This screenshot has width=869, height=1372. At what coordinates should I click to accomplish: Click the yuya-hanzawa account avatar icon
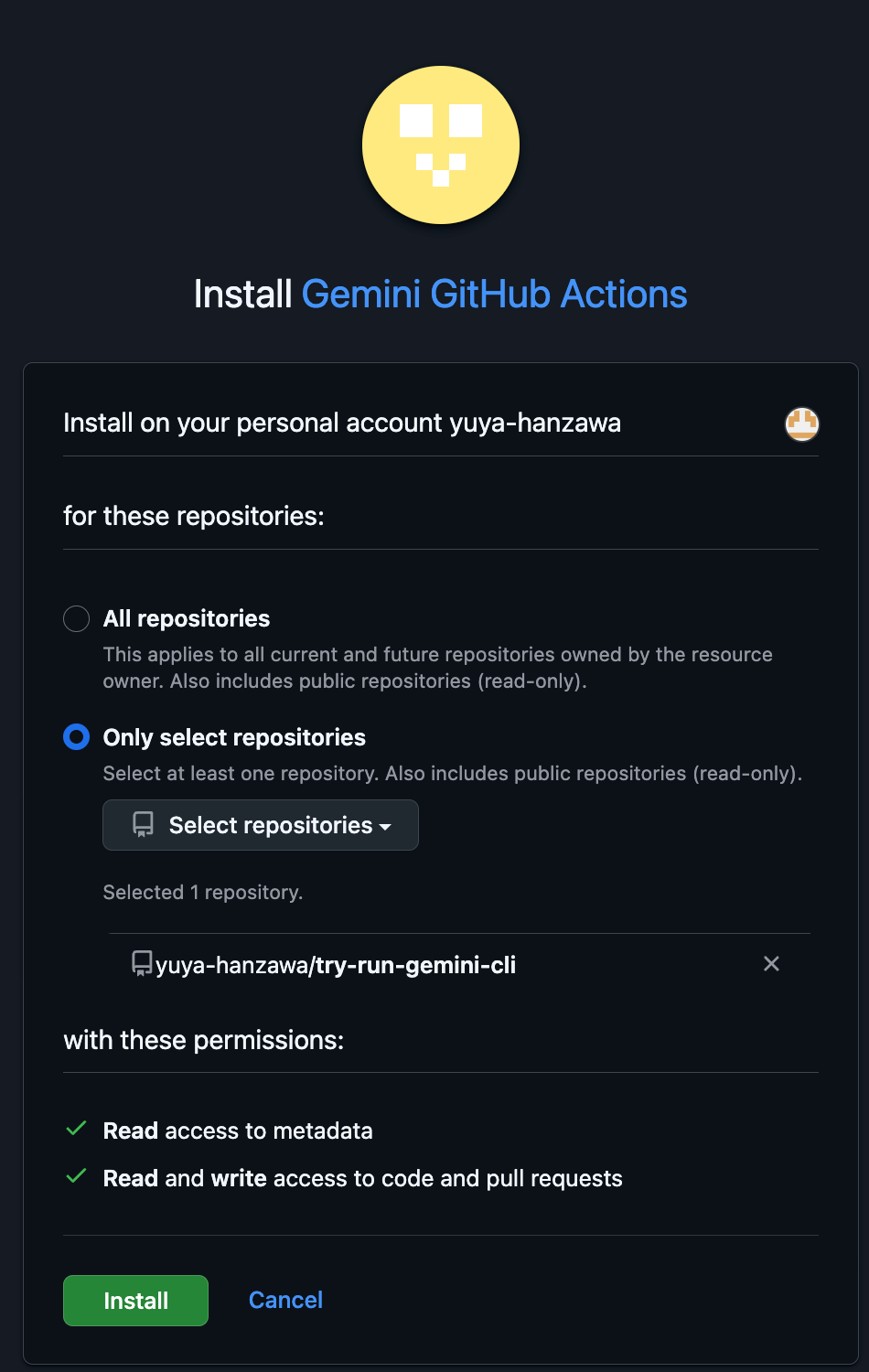pos(802,423)
